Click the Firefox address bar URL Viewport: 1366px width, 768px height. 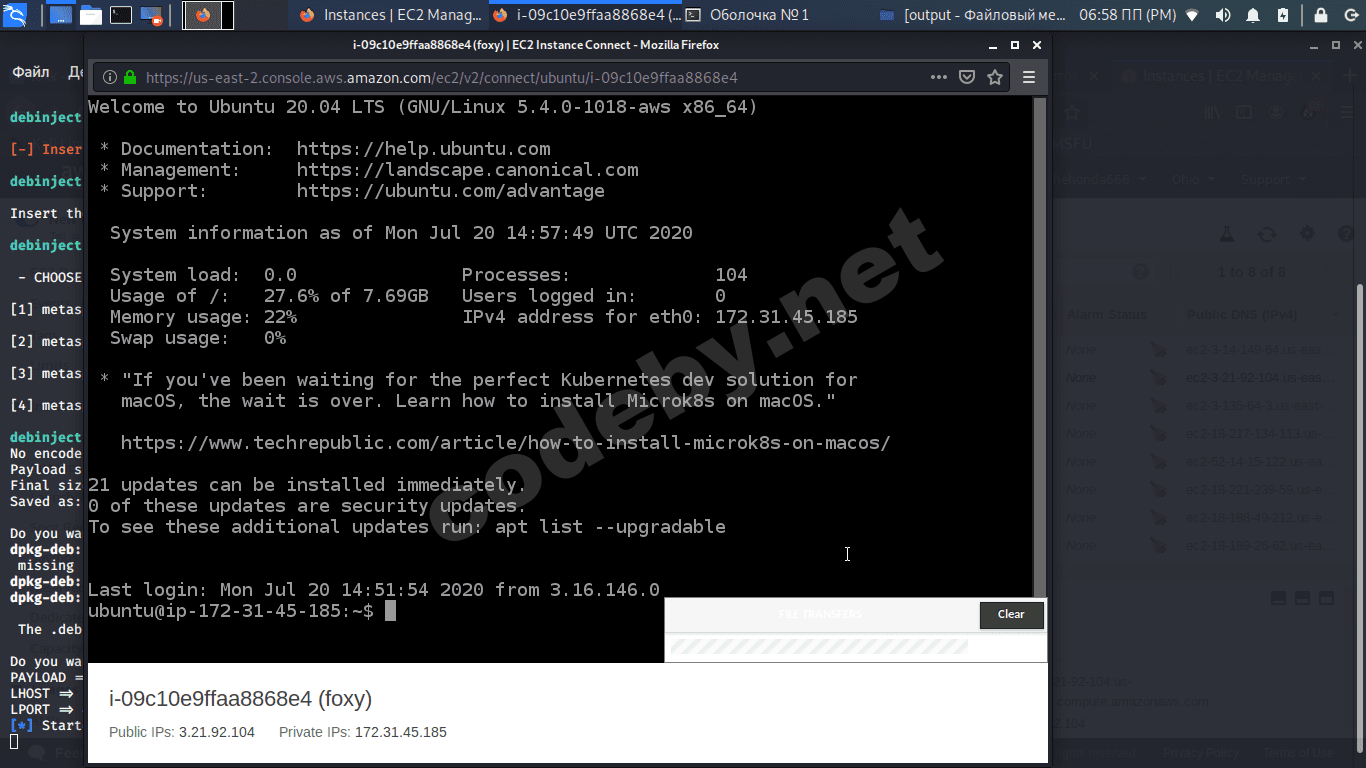(441, 77)
